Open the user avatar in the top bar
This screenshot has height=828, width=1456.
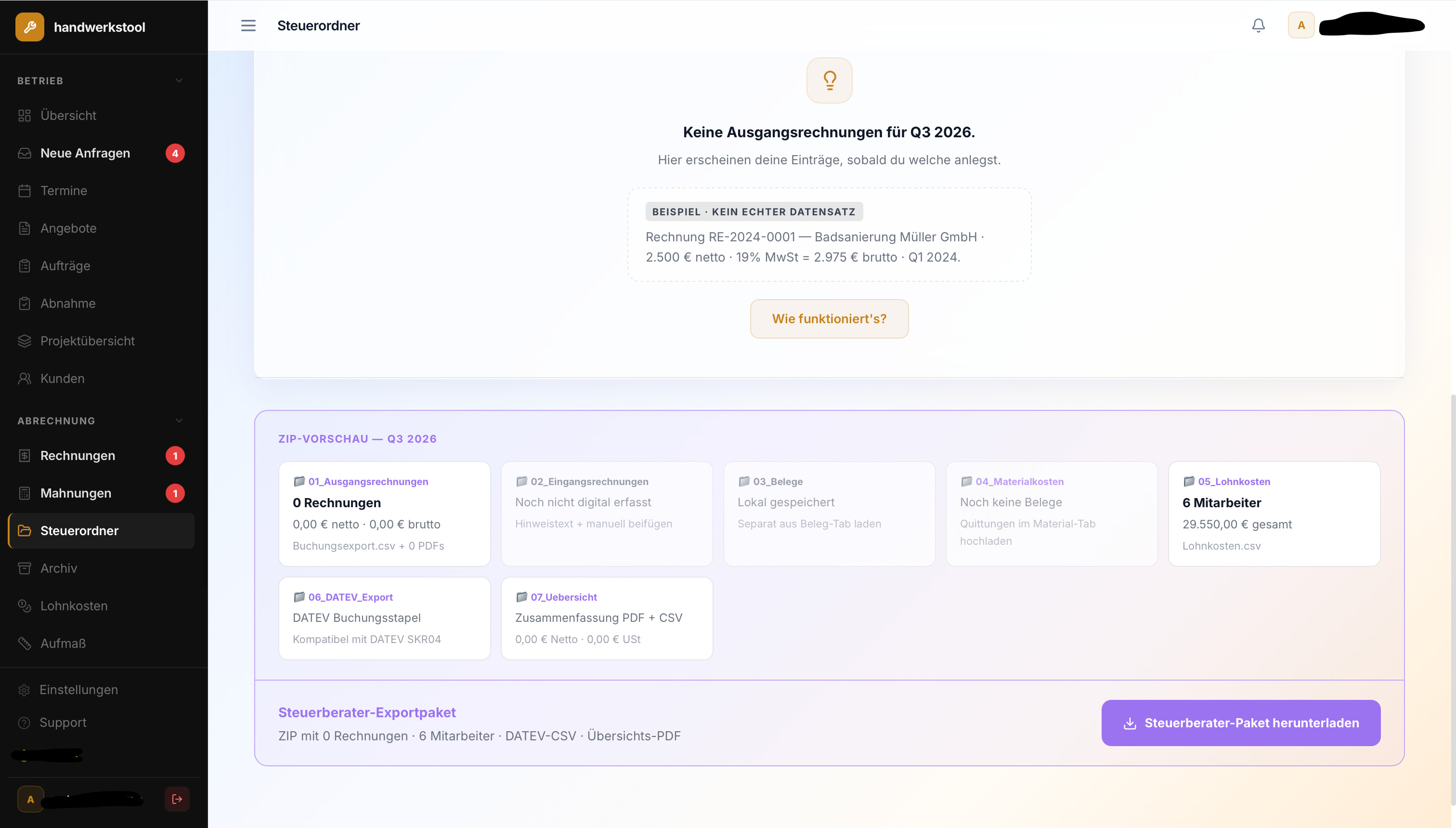pyautogui.click(x=1301, y=26)
